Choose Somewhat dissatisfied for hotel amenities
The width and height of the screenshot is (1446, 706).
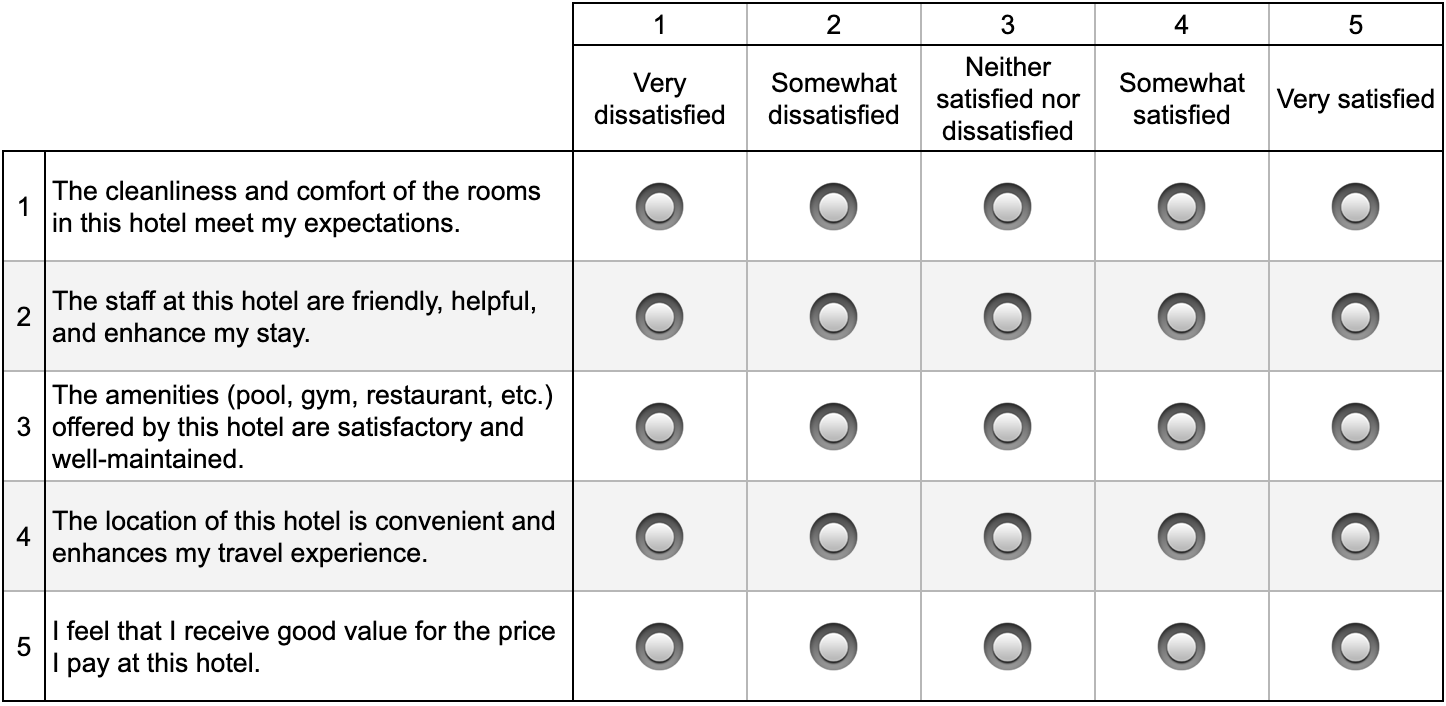pyautogui.click(x=833, y=427)
